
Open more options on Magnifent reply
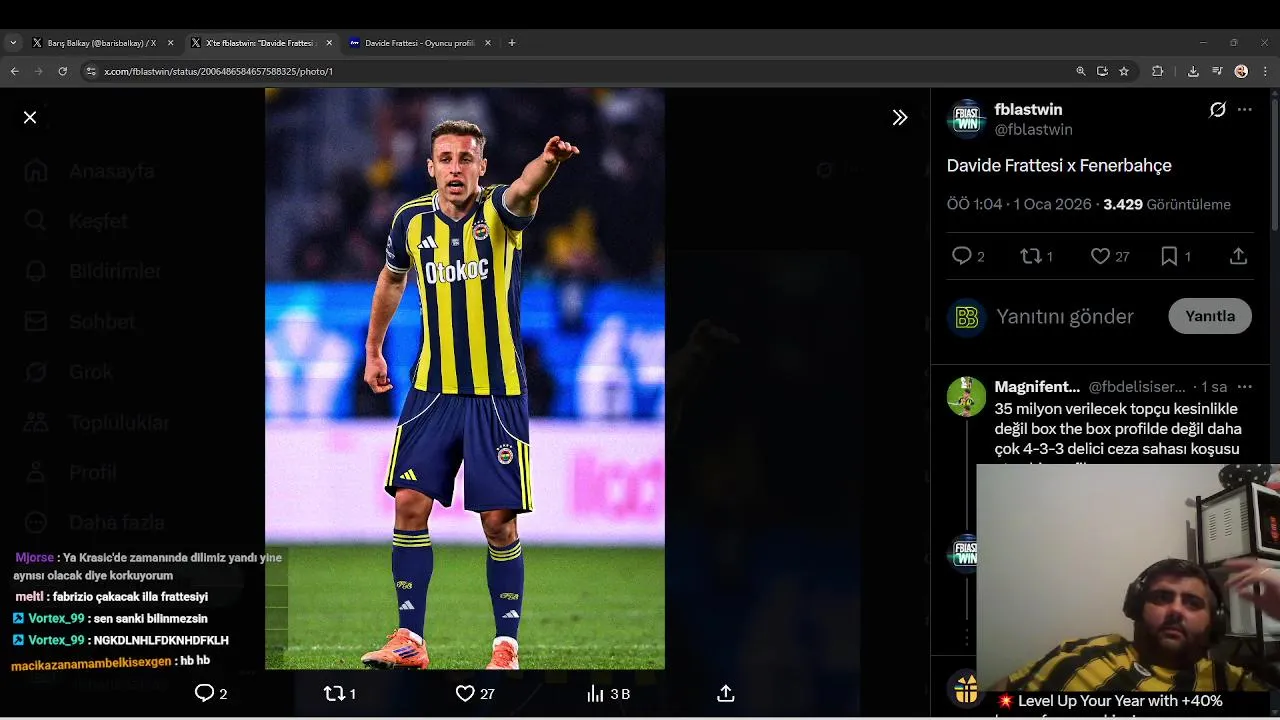pos(1245,386)
